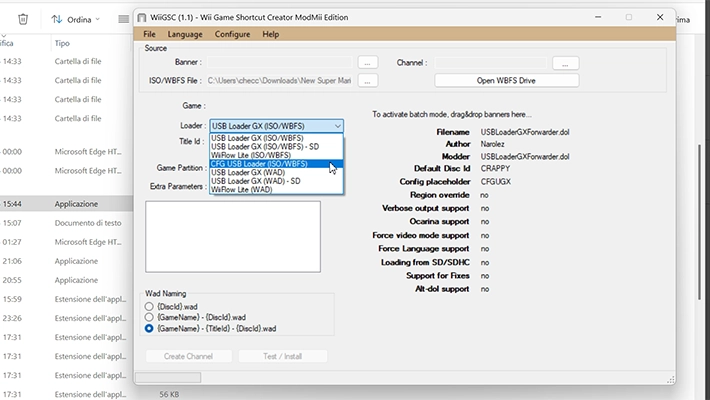This screenshot has height=400, width=710.
Task: Select {DiscId}.wad naming option
Action: point(149,307)
